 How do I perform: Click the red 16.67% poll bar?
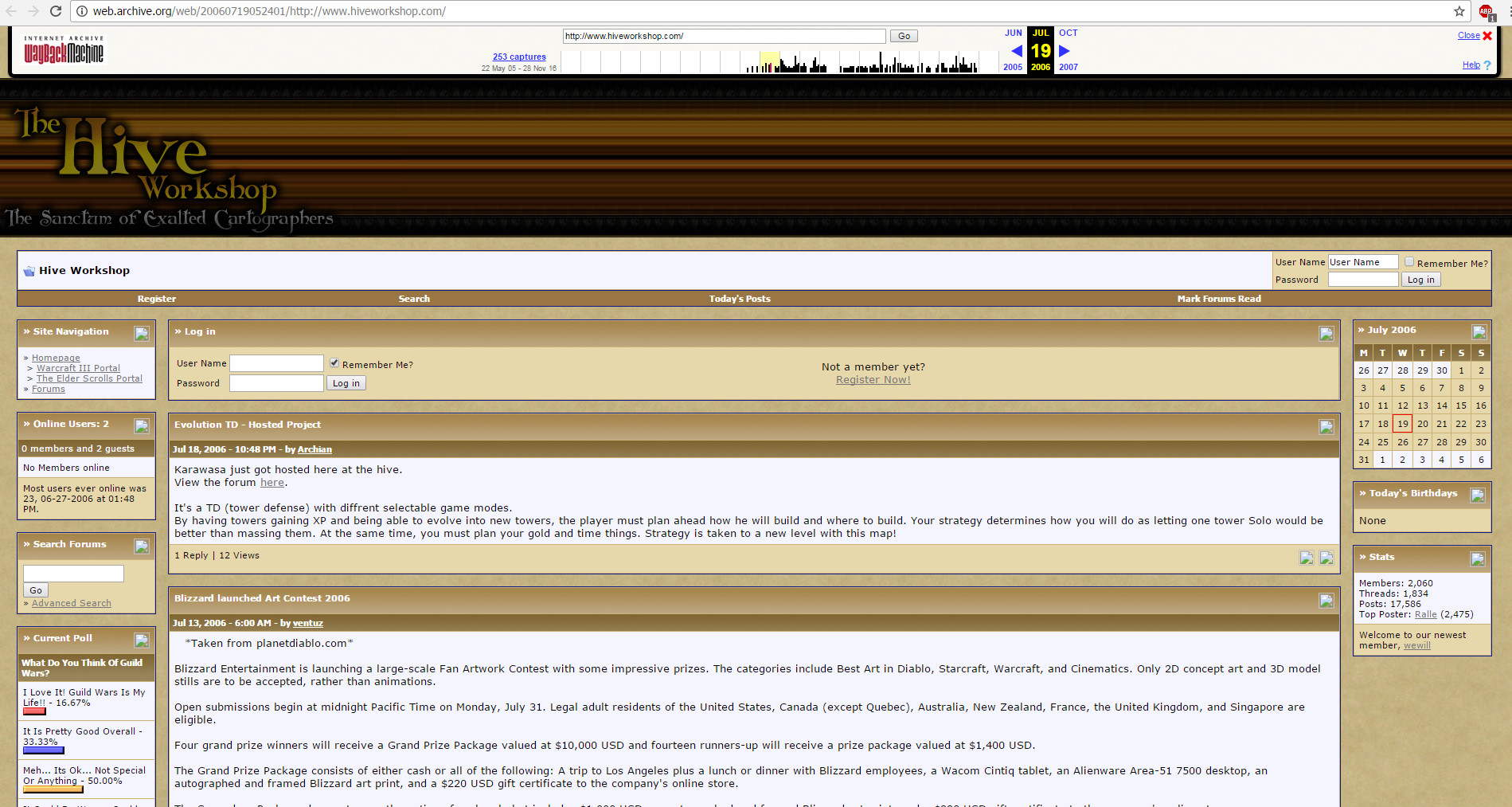pos(34,711)
